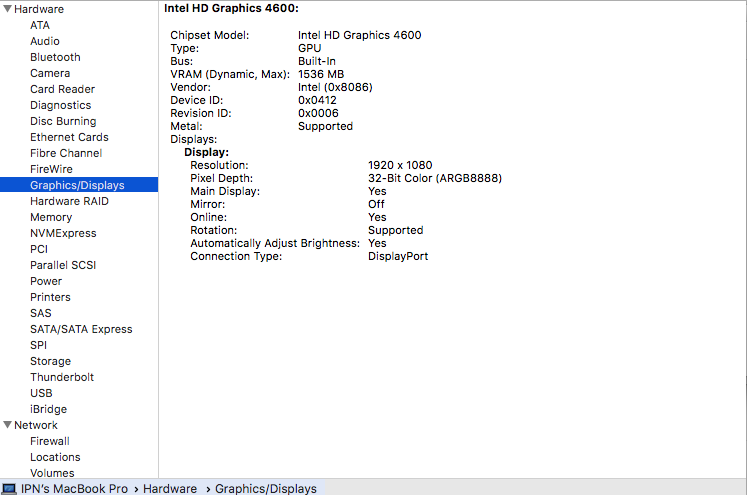The height and width of the screenshot is (495, 747).
Task: Click the Automatically Adjust Brightness label
Action: pyautogui.click(x=275, y=243)
